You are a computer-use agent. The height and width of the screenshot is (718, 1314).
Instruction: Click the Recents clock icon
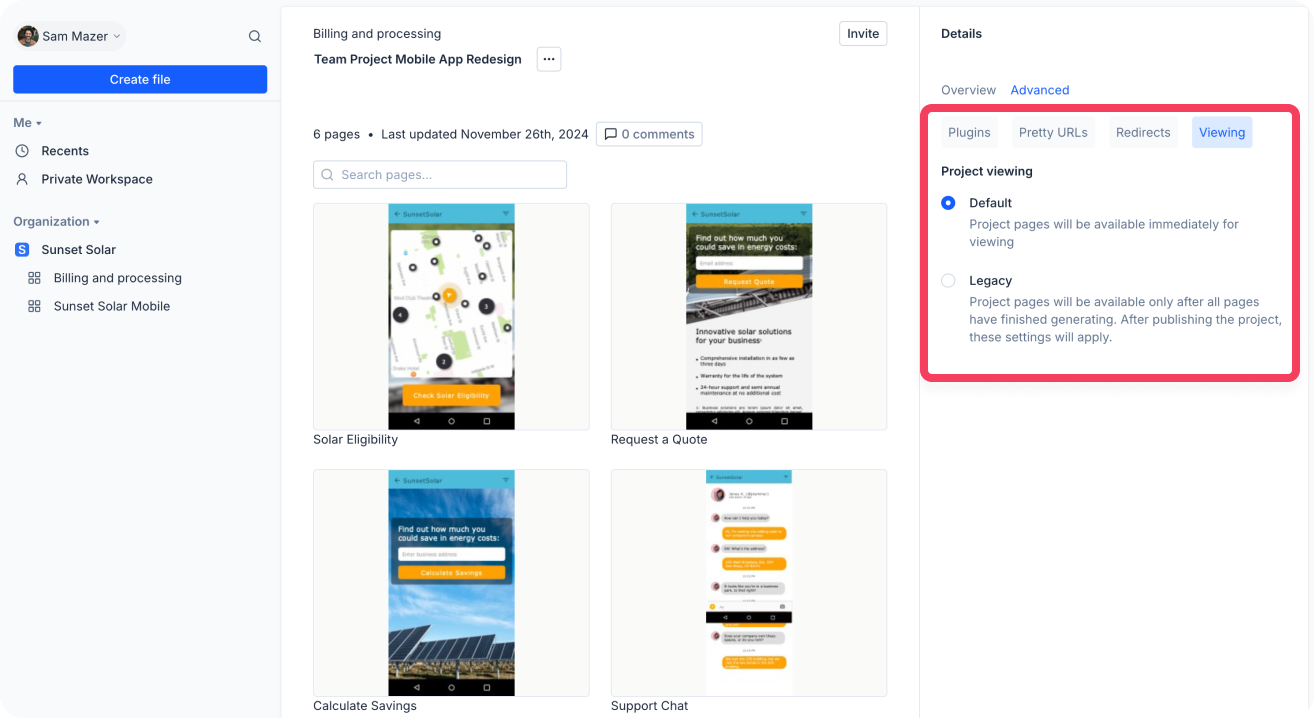pos(22,151)
